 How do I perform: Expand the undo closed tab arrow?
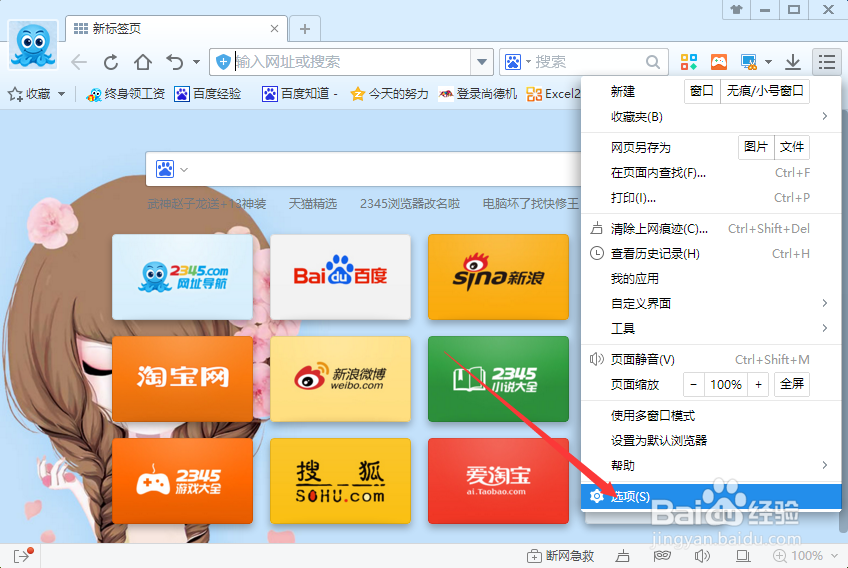click(x=196, y=62)
